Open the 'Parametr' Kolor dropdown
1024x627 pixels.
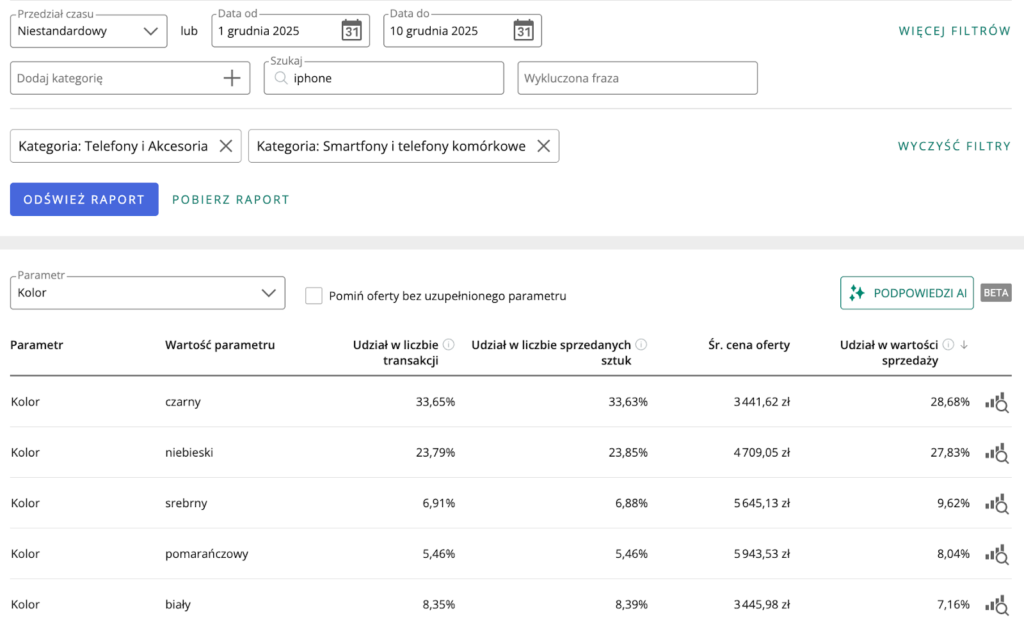pyautogui.click(x=147, y=293)
